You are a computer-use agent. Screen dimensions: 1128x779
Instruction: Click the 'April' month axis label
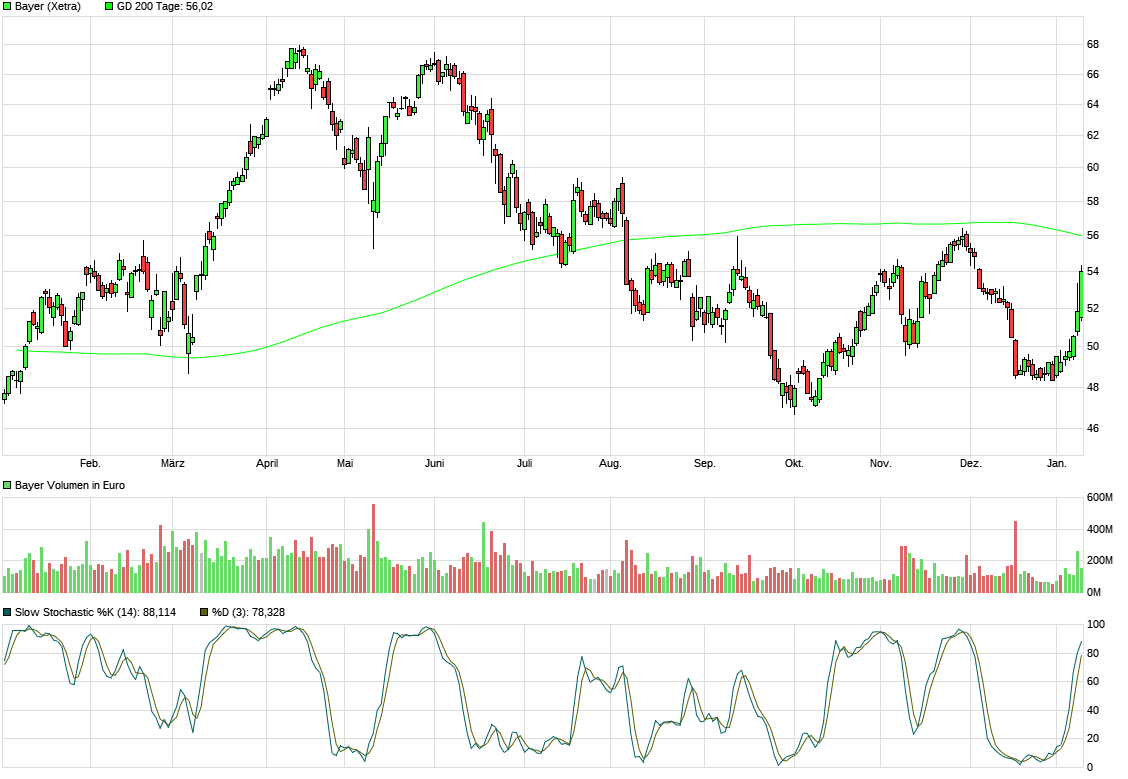point(267,463)
